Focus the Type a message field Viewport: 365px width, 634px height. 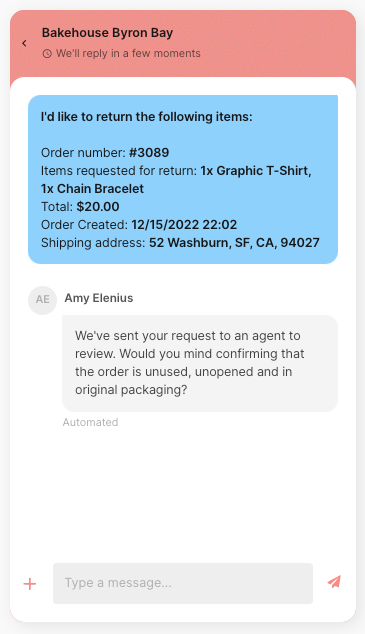pos(183,583)
